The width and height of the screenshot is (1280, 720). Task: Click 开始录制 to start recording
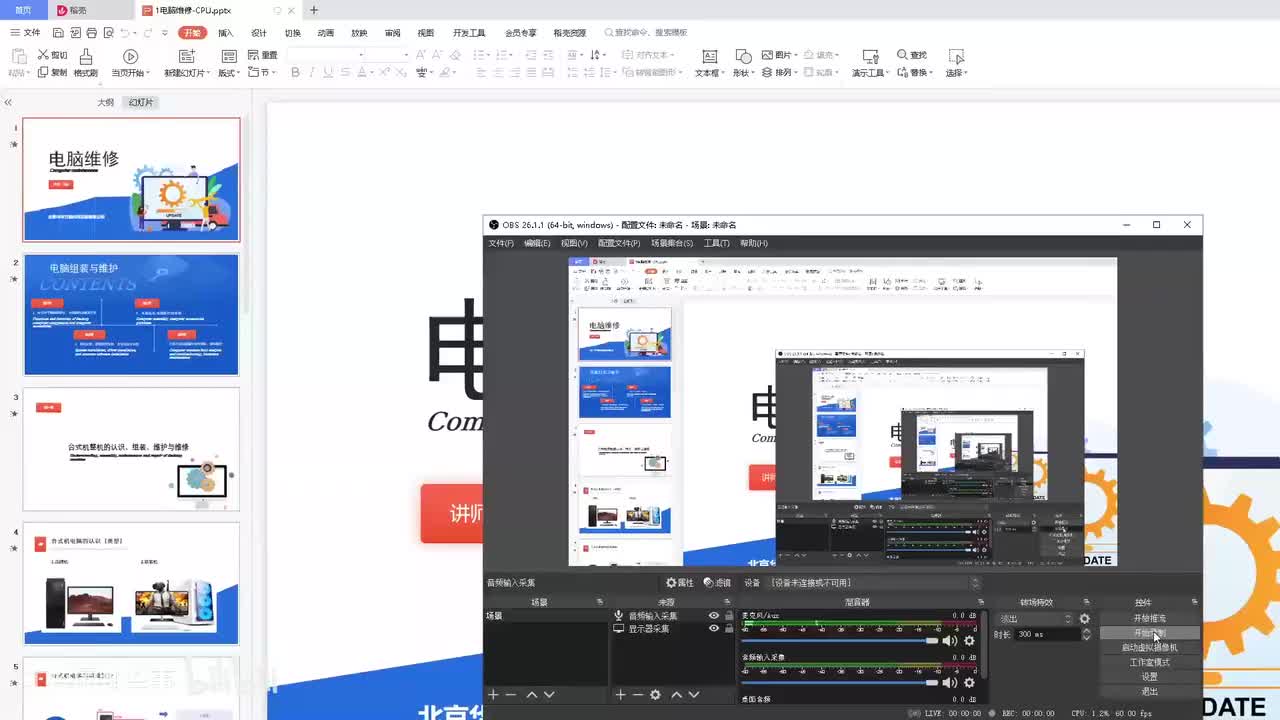[x=1149, y=633]
